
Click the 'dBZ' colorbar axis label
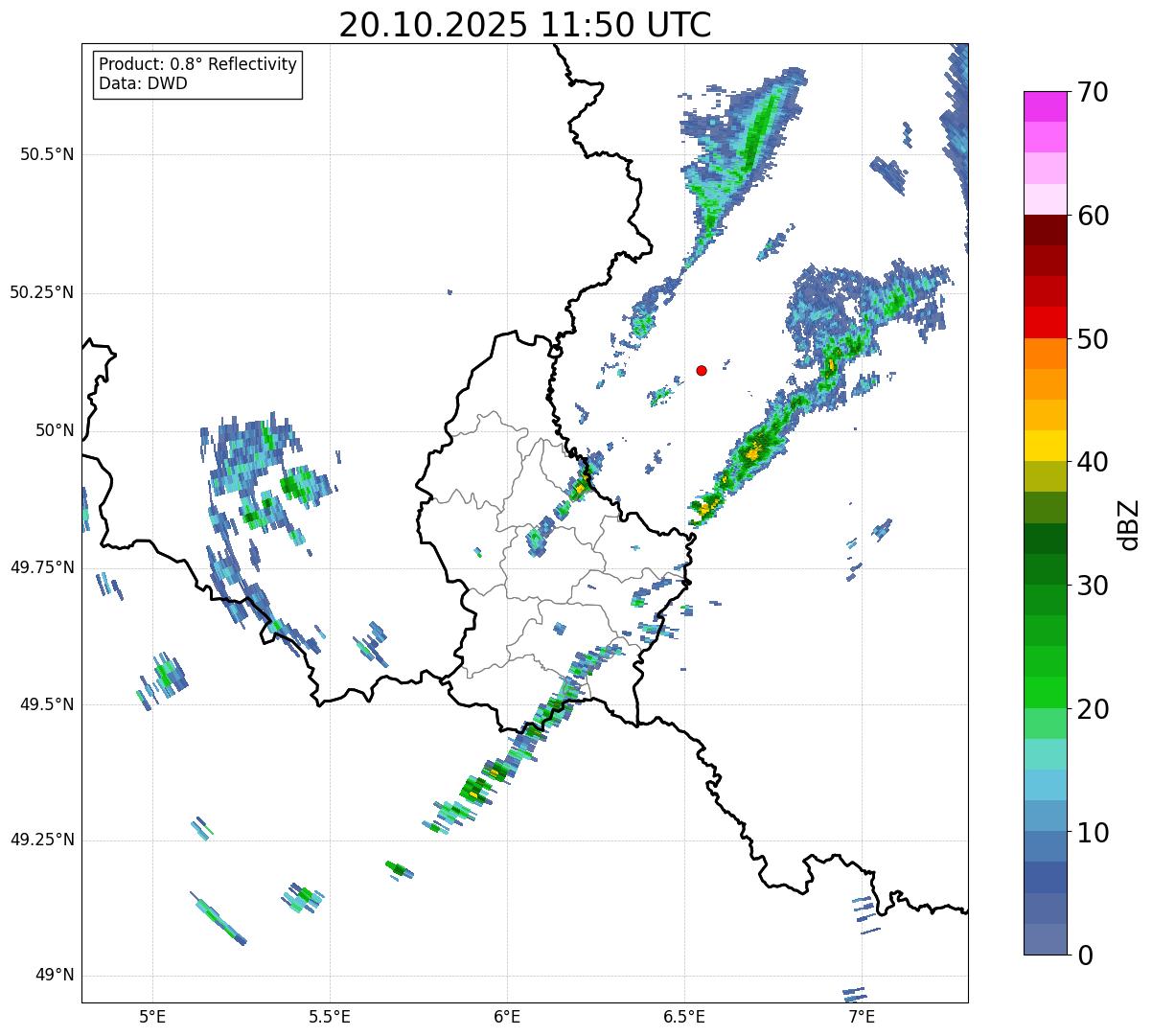tap(1129, 524)
